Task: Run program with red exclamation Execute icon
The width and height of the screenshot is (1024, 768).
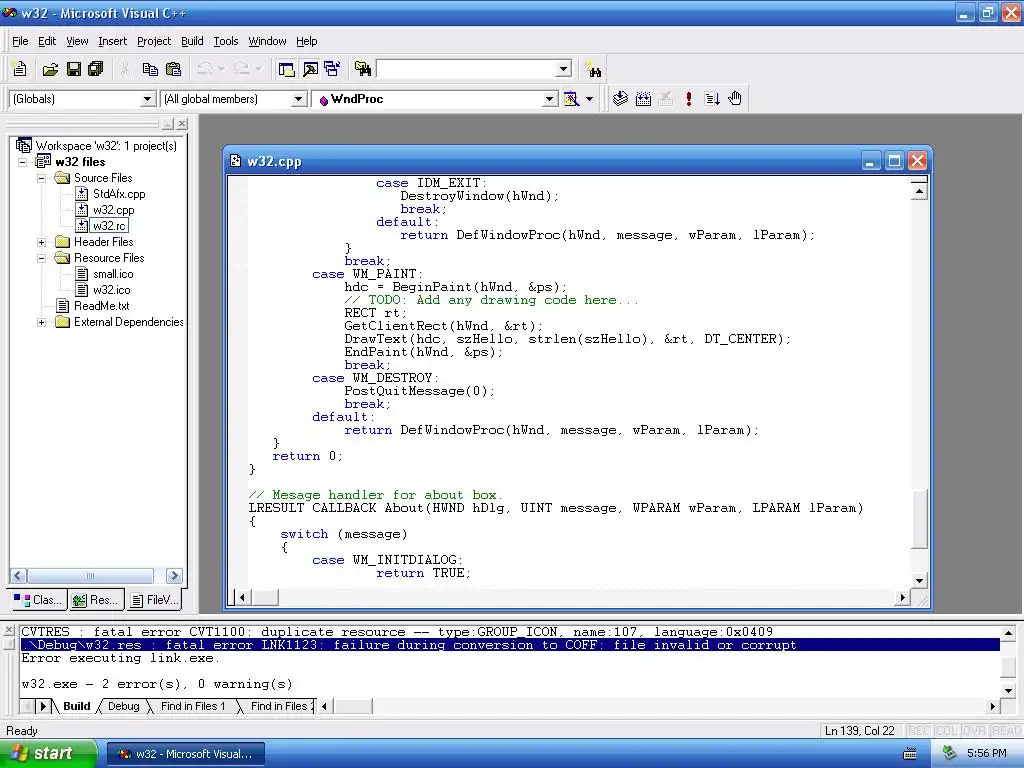Action: (688, 99)
